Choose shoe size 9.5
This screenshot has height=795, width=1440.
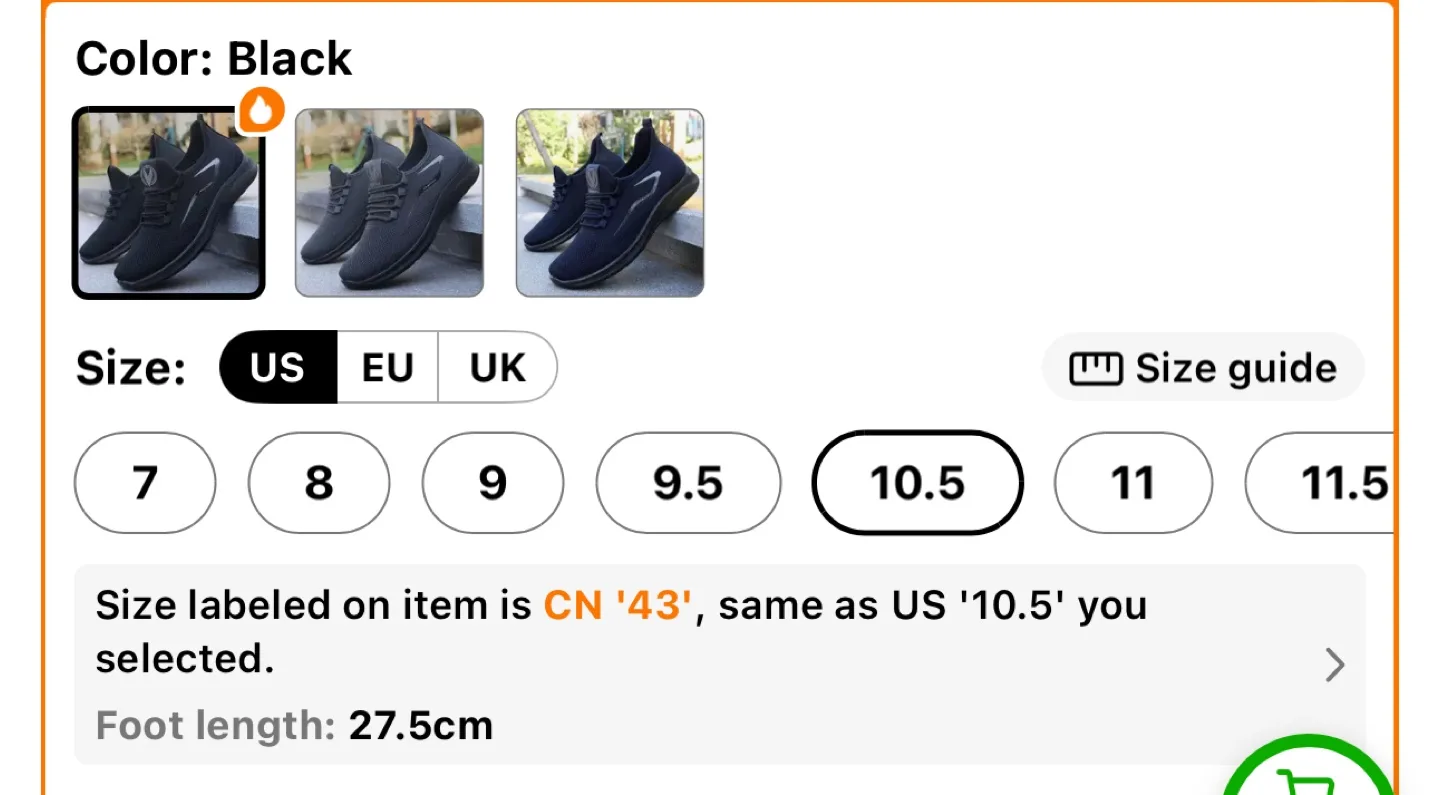pyautogui.click(x=688, y=483)
